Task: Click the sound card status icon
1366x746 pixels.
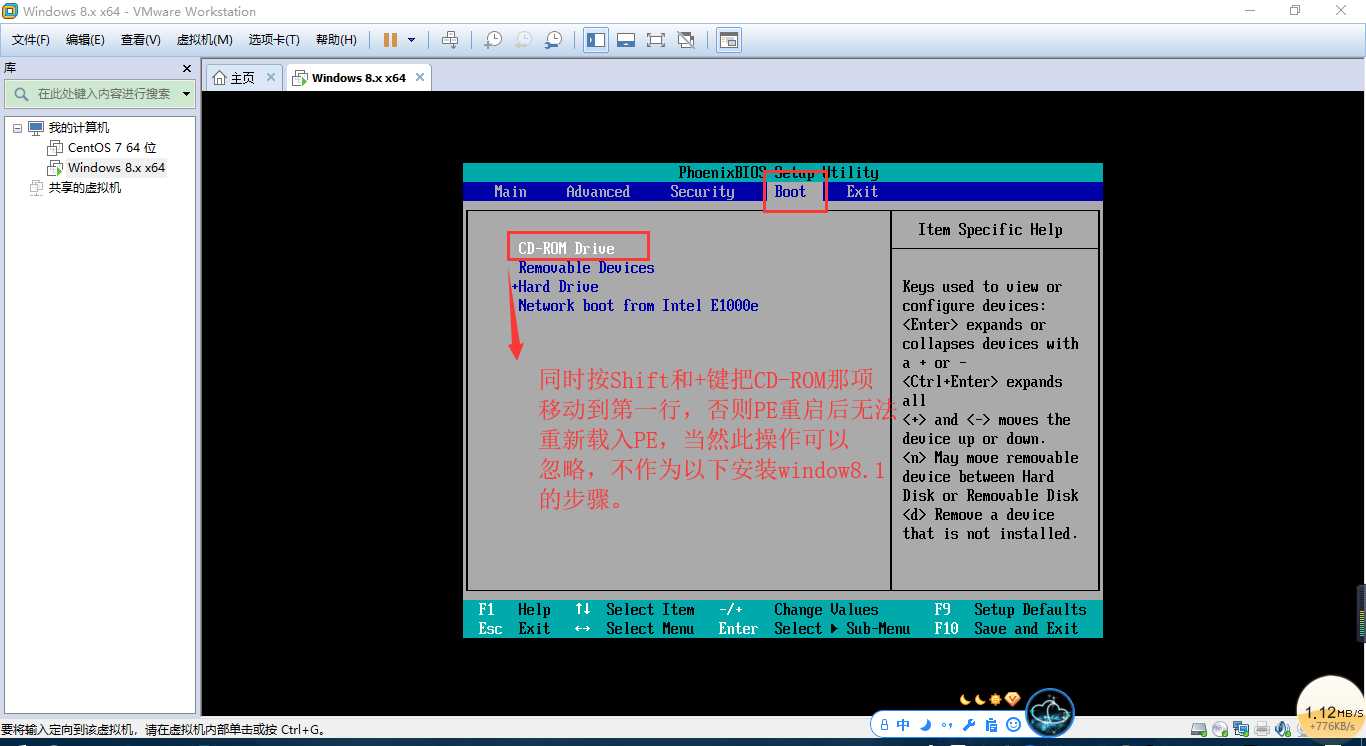Action: (1281, 728)
